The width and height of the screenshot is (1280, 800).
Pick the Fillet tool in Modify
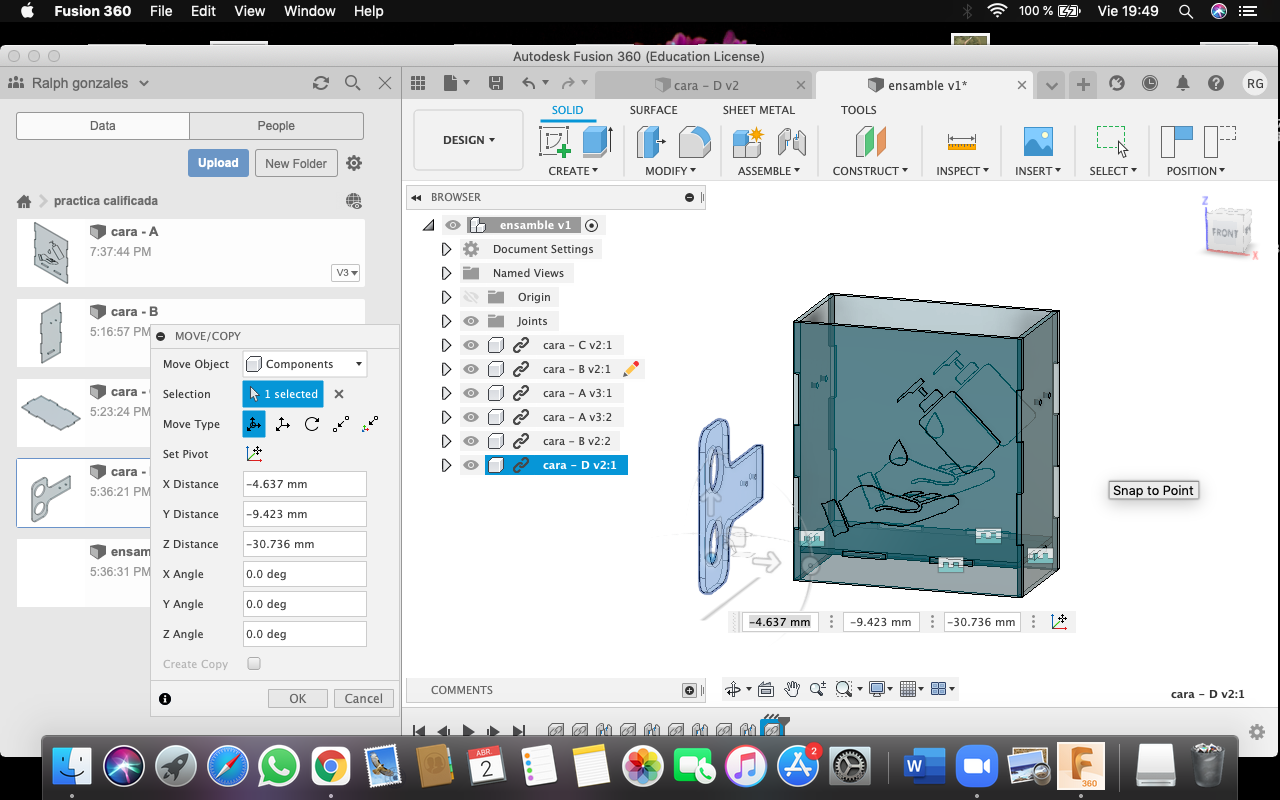coord(695,141)
